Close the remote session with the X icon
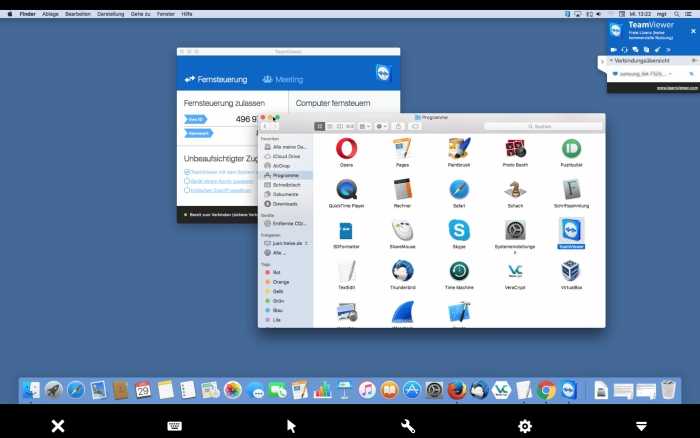This screenshot has width=700, height=438. click(58, 426)
